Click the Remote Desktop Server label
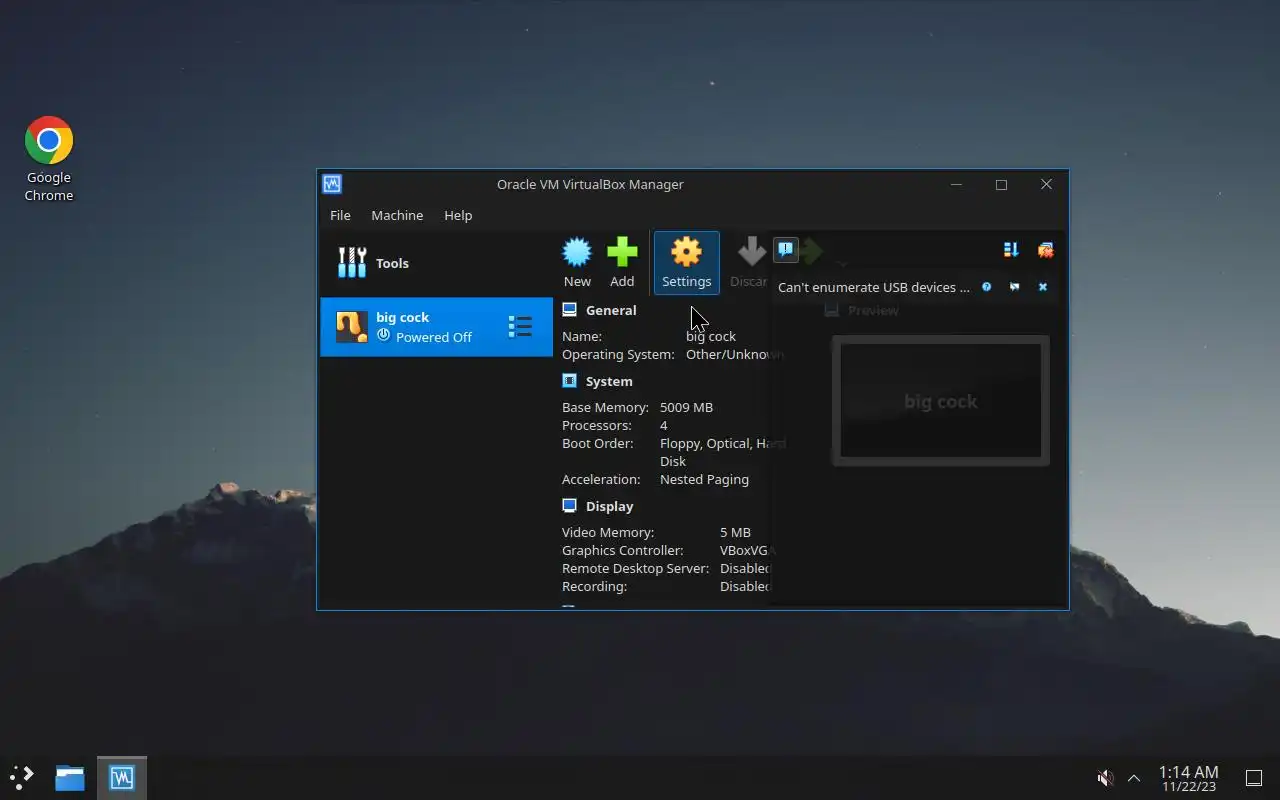 pos(635,568)
